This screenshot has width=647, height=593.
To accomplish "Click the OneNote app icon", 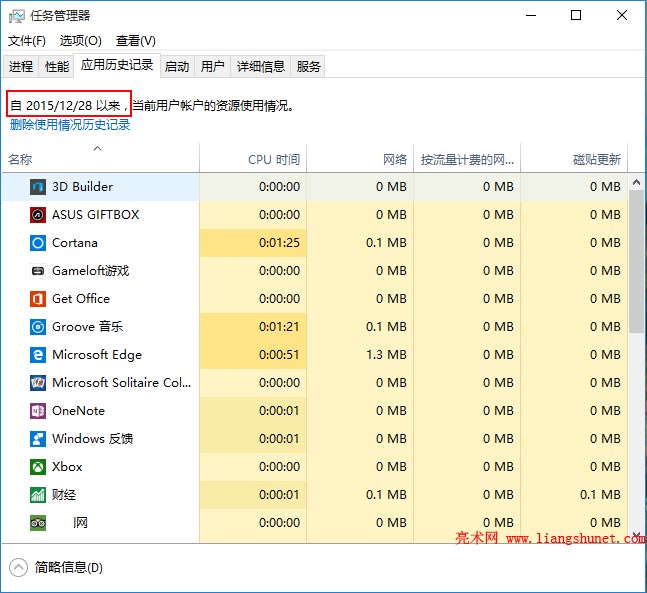I will (x=38, y=411).
